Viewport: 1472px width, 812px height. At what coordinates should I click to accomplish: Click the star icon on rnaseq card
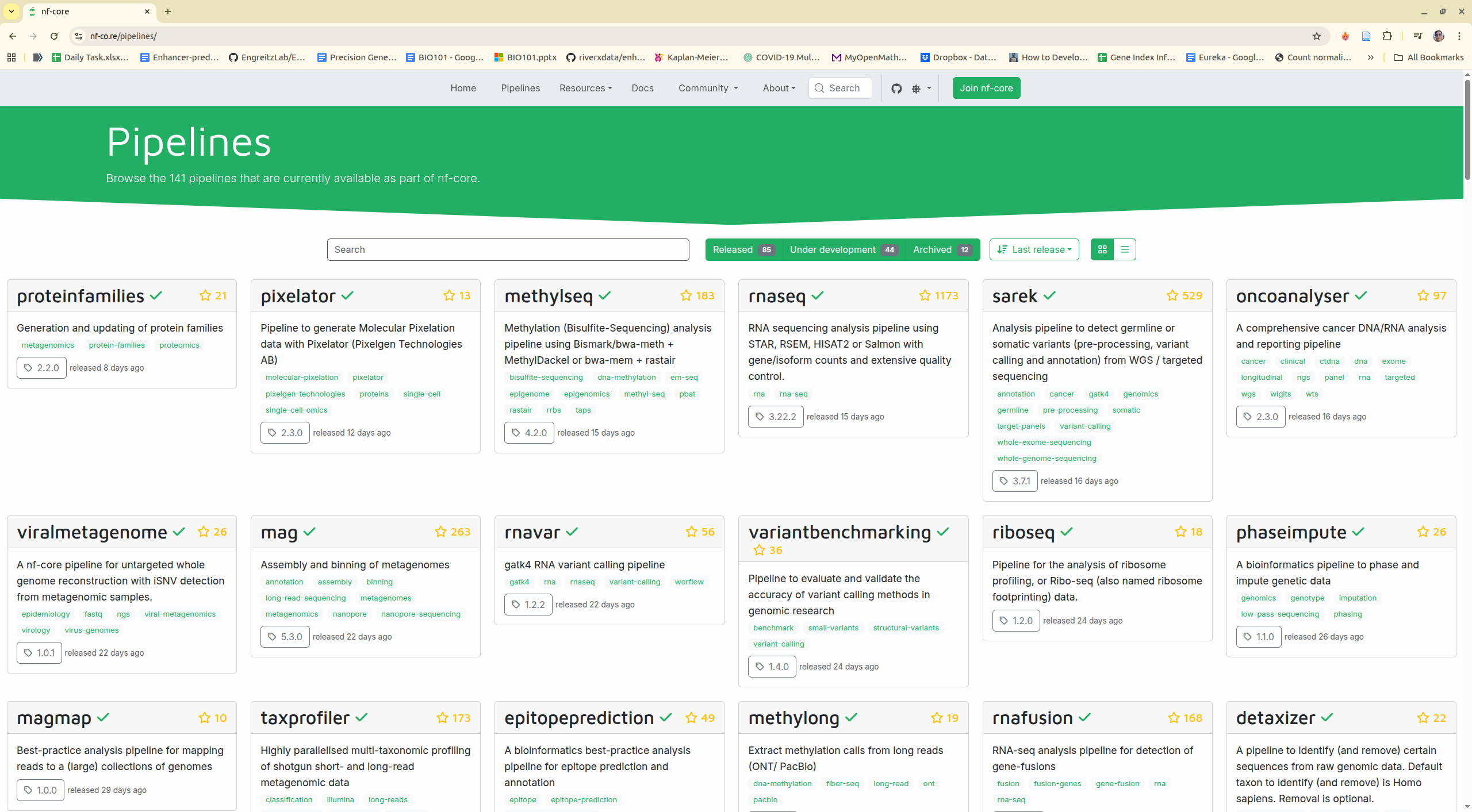[925, 295]
